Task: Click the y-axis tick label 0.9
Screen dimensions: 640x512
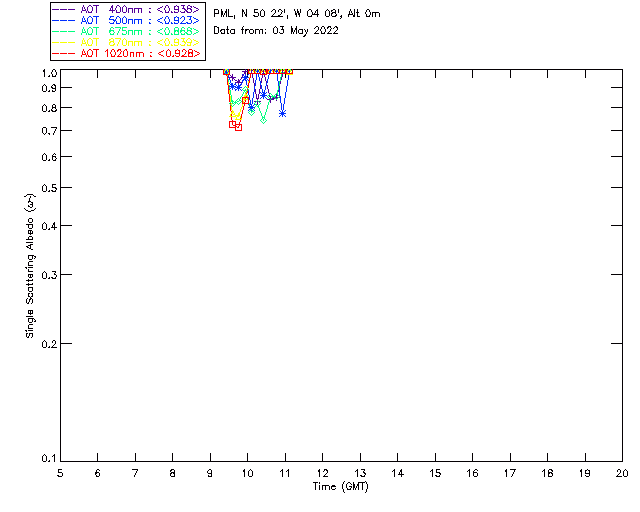Action: pos(49,88)
